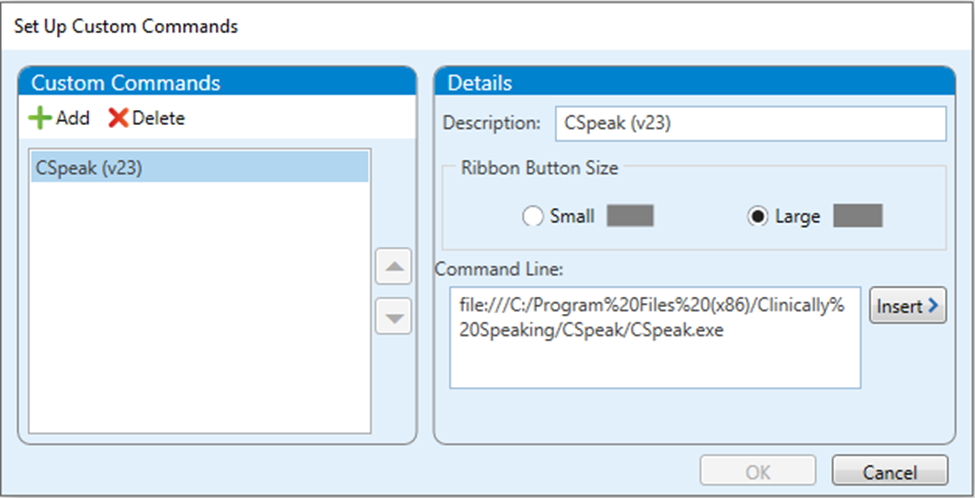Select the Small ribbon button size

point(533,217)
